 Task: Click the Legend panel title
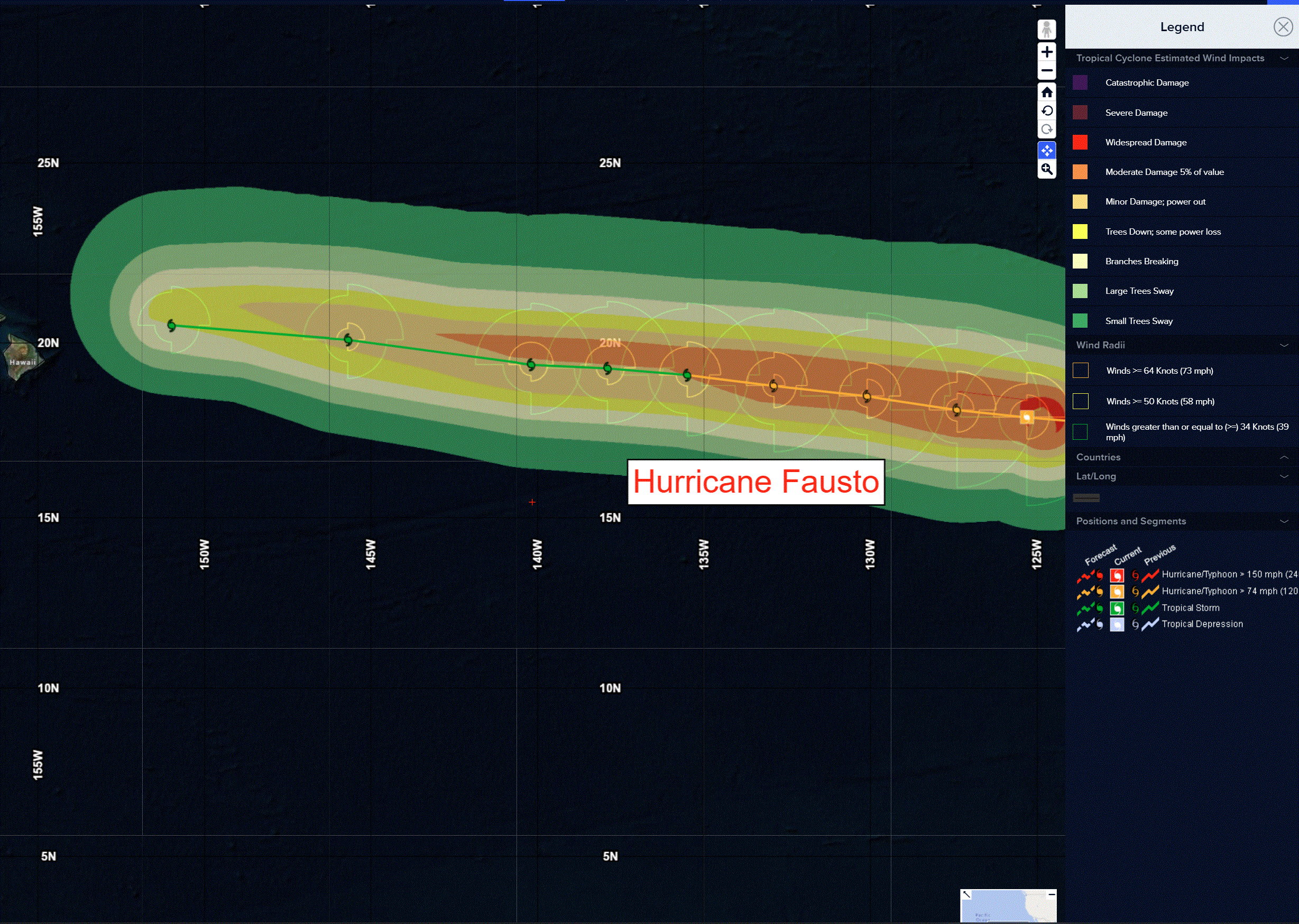tap(1182, 27)
